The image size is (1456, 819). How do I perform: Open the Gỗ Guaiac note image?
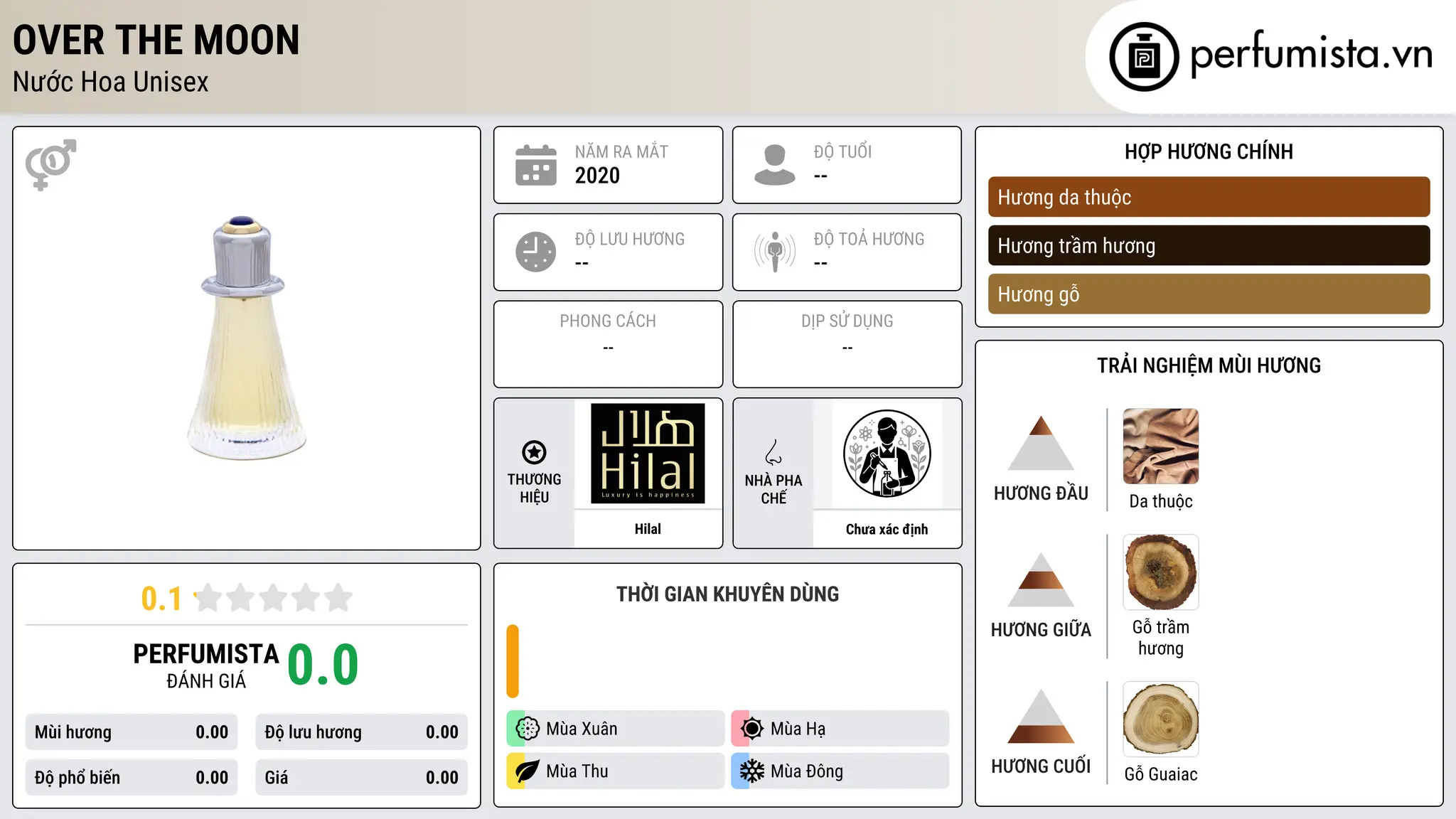[1161, 719]
